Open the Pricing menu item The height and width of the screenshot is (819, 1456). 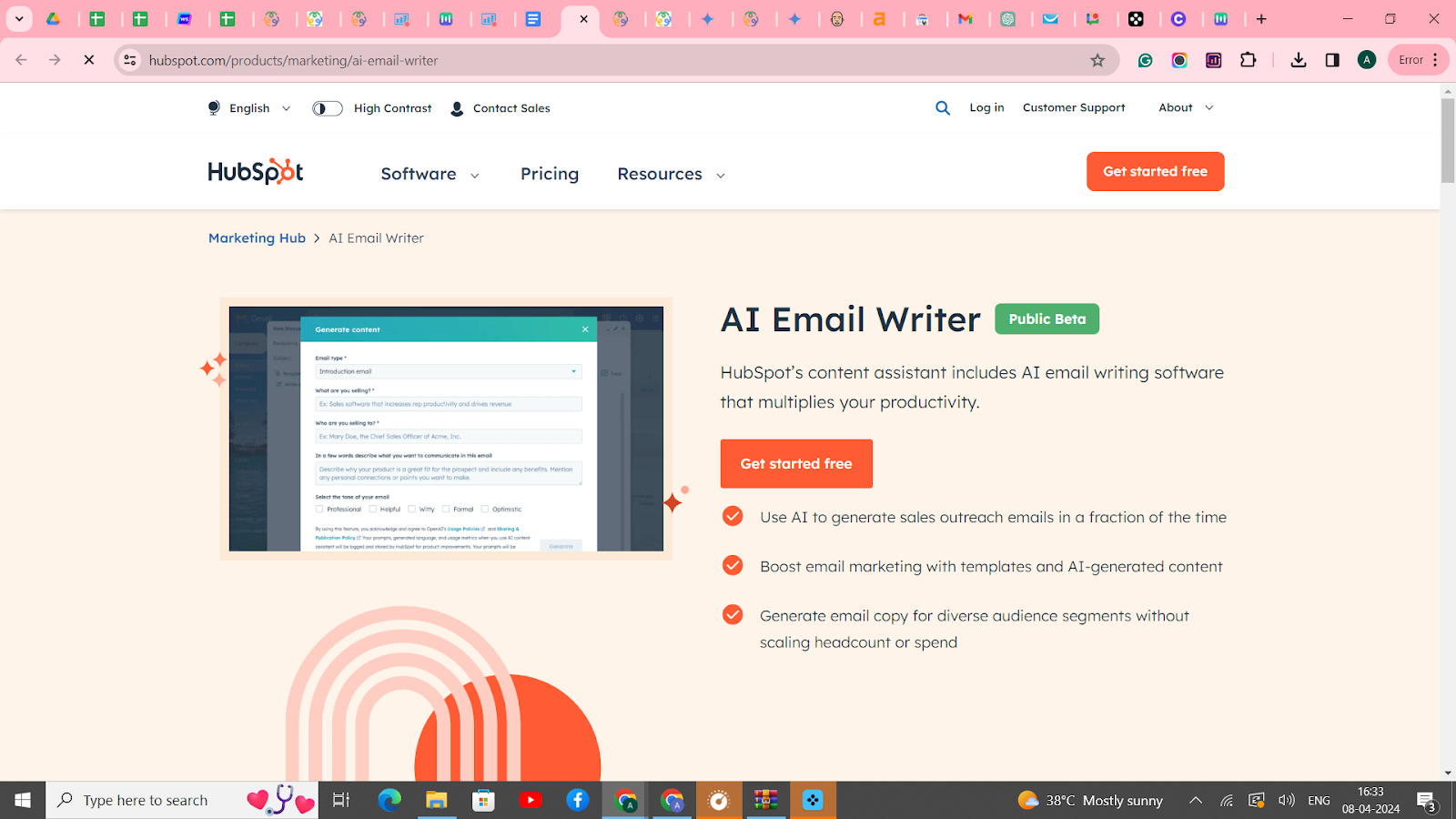[x=550, y=174]
